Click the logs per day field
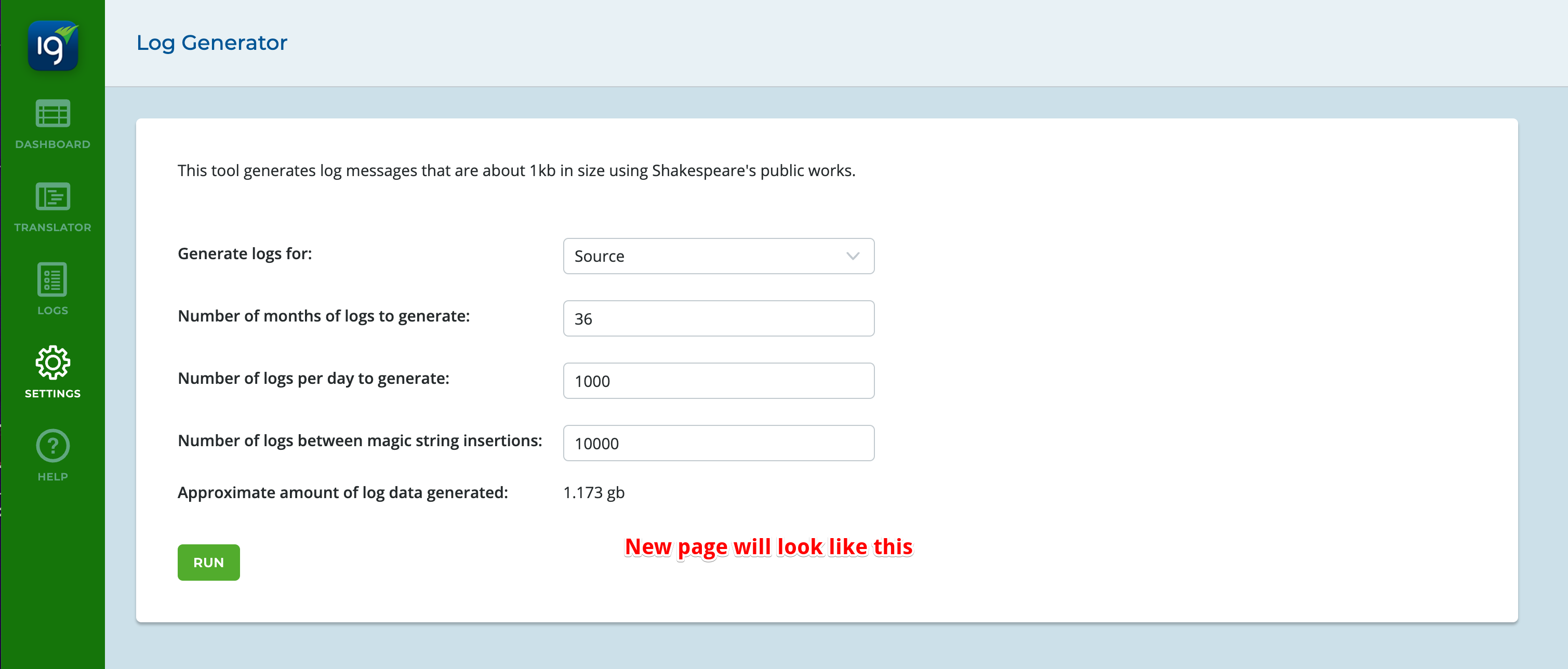Viewport: 1568px width, 669px height. pos(718,381)
